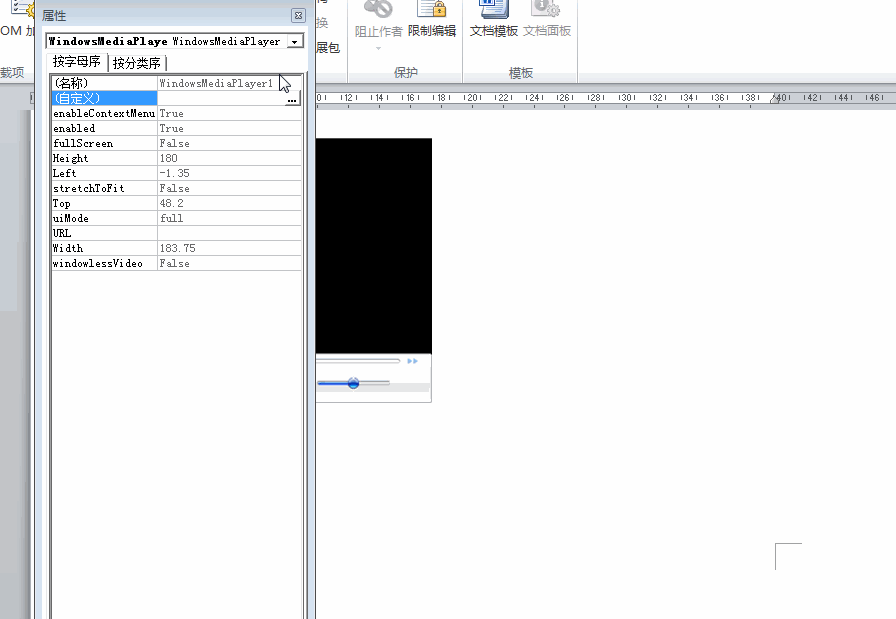Edit the WindowsMediaPlayer1 name value

[229, 83]
